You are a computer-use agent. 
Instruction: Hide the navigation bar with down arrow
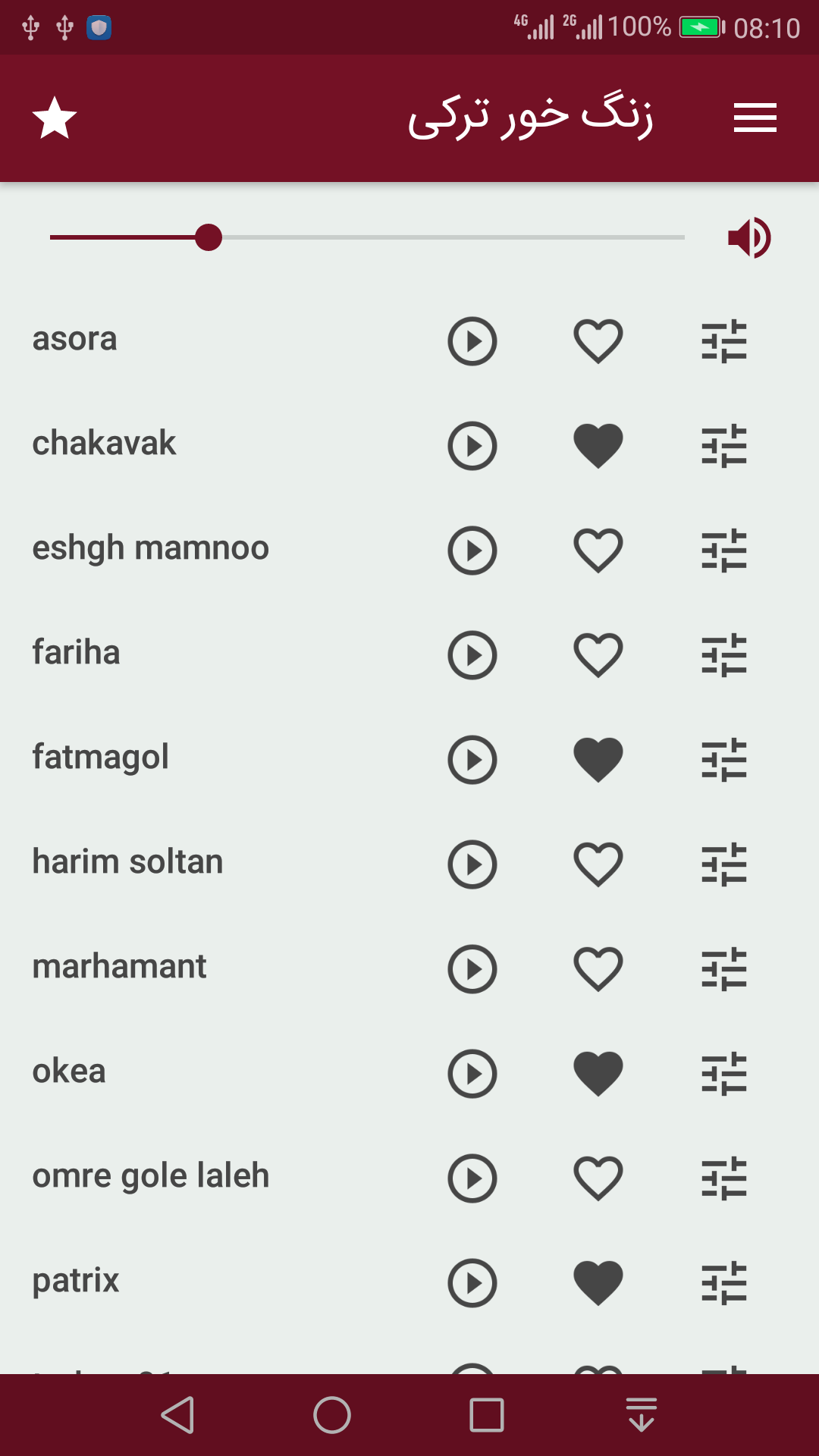(641, 1415)
